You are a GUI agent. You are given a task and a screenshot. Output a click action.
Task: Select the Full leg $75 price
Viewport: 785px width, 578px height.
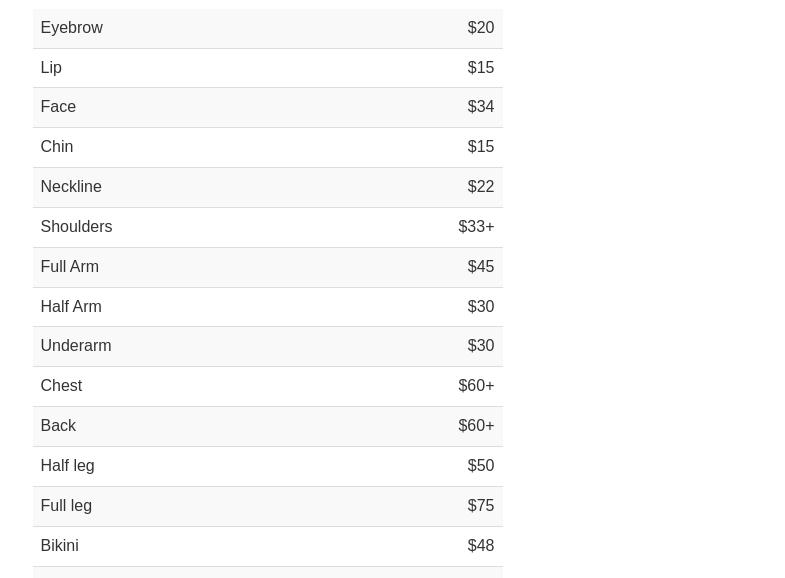480,505
